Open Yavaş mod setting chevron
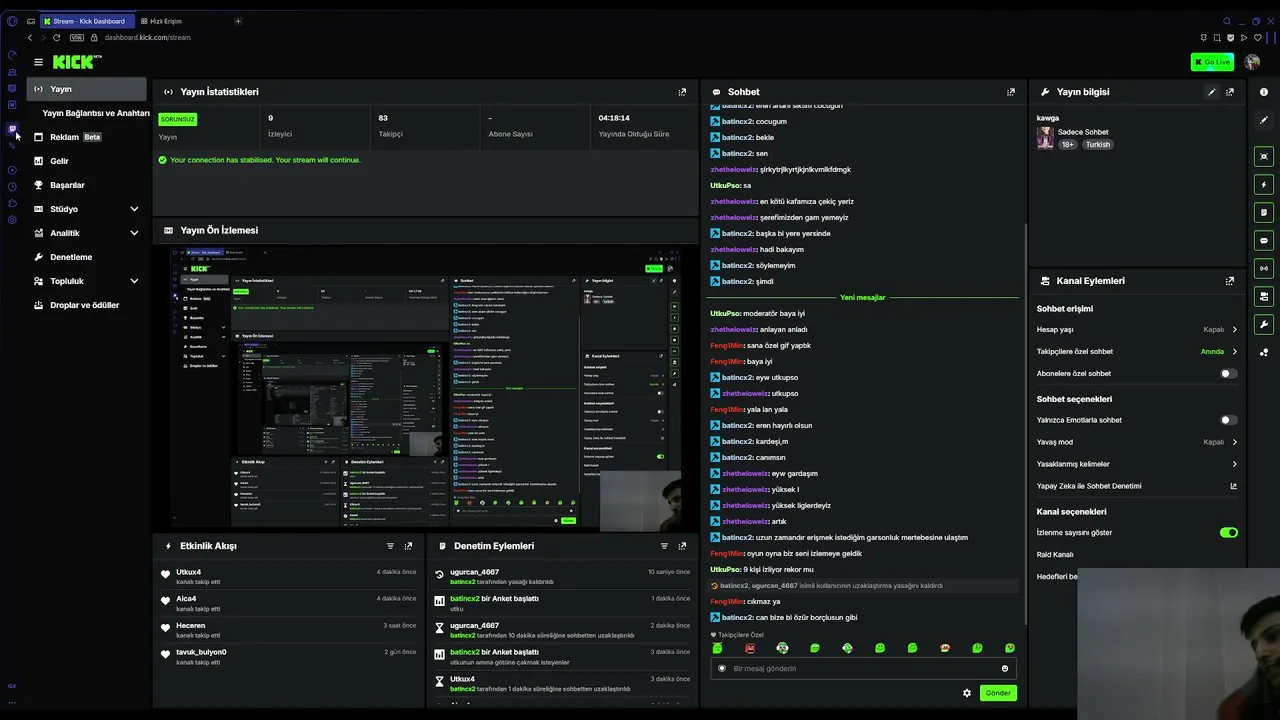This screenshot has height=720, width=1280. tap(1234, 442)
